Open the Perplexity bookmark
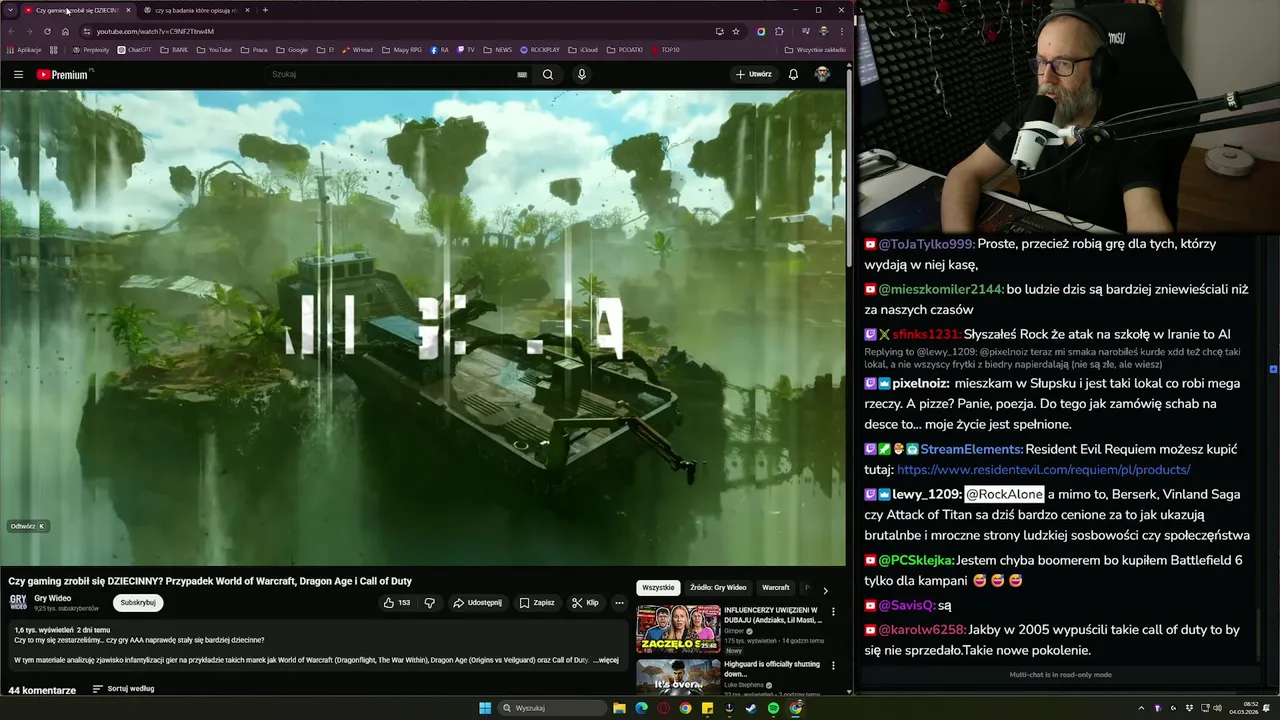The width and height of the screenshot is (1280, 720). (90, 49)
